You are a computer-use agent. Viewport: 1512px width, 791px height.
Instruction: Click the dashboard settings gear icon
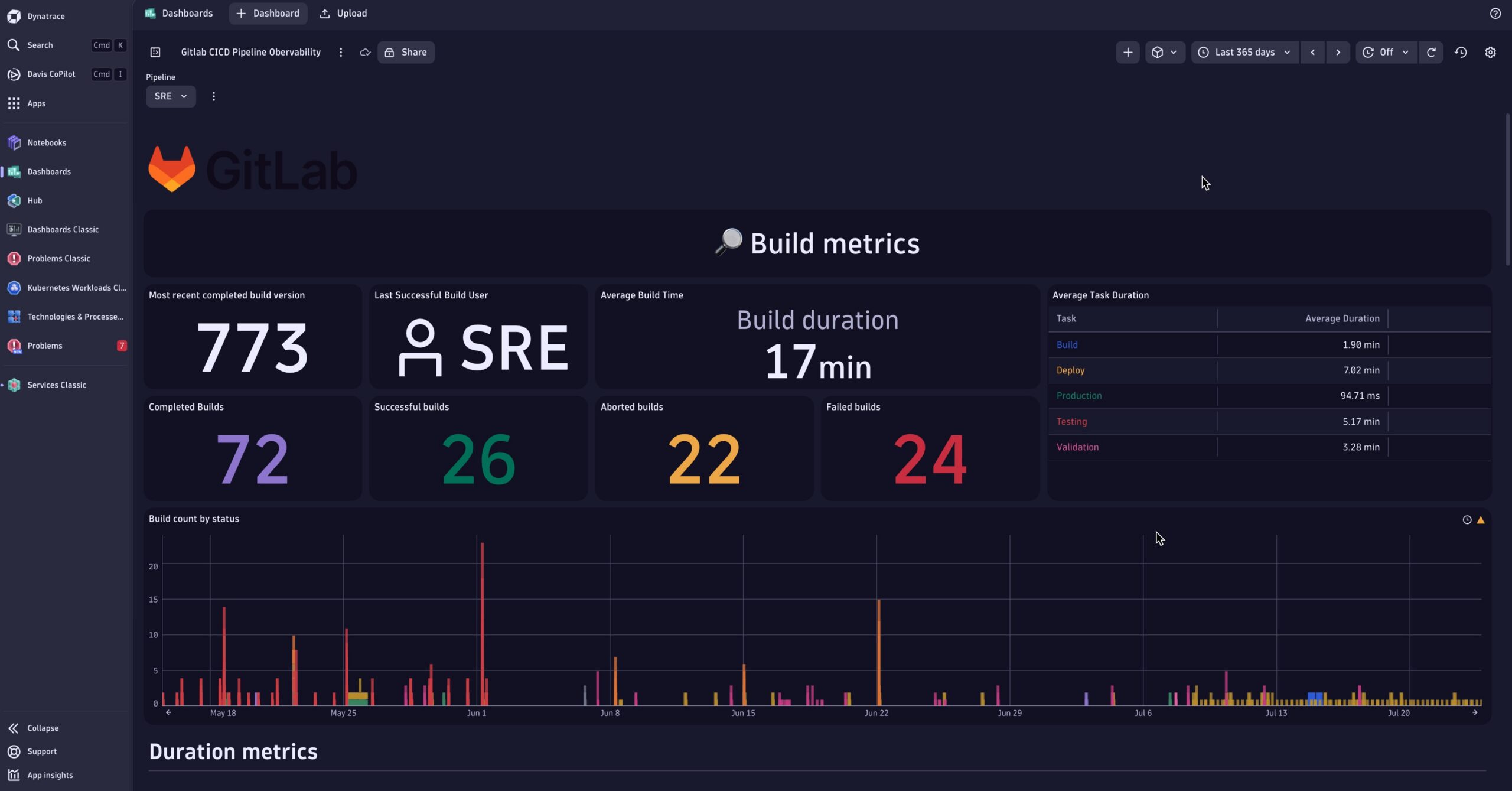point(1490,52)
